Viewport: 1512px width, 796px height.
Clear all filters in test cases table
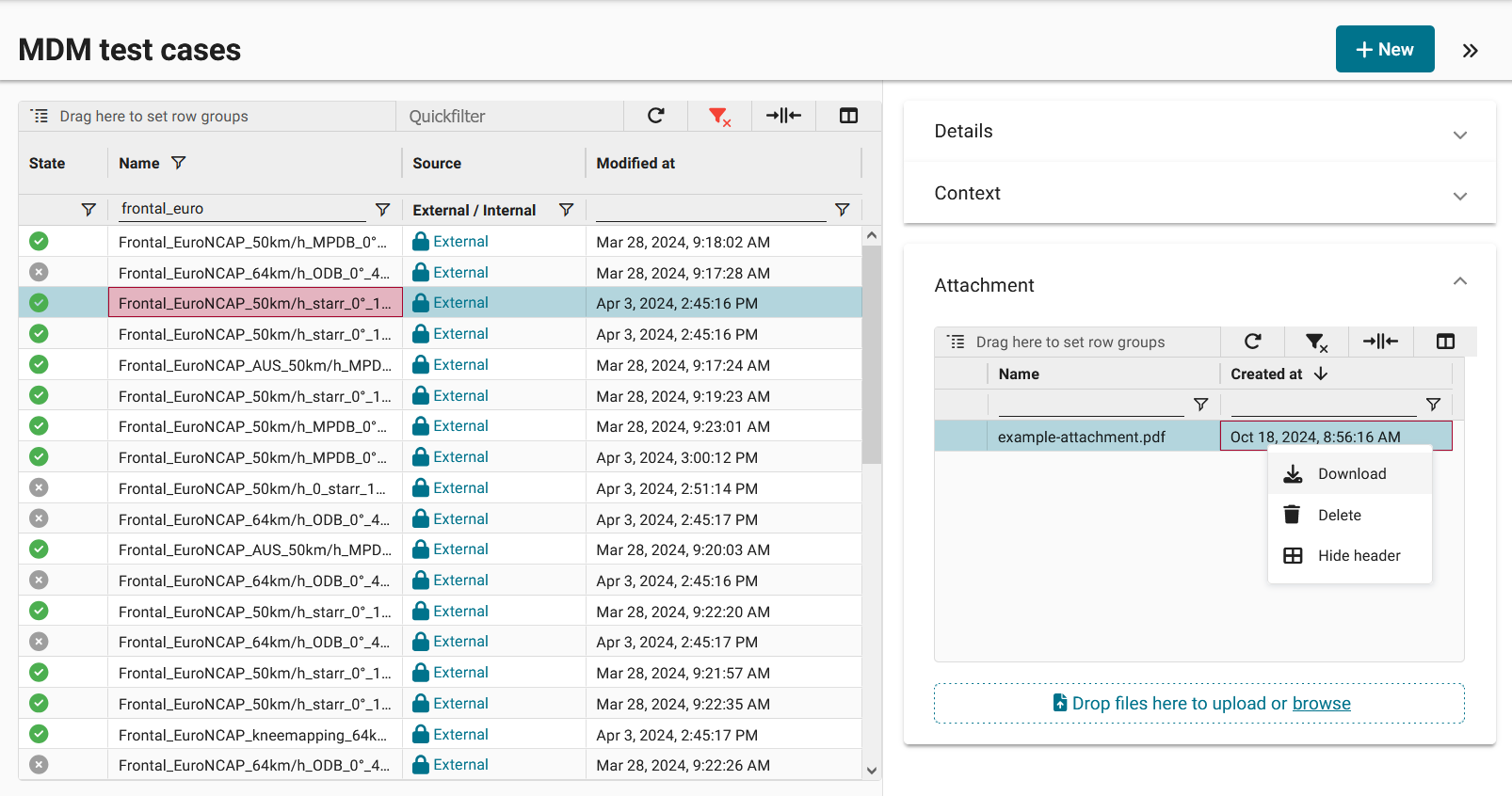(x=719, y=116)
